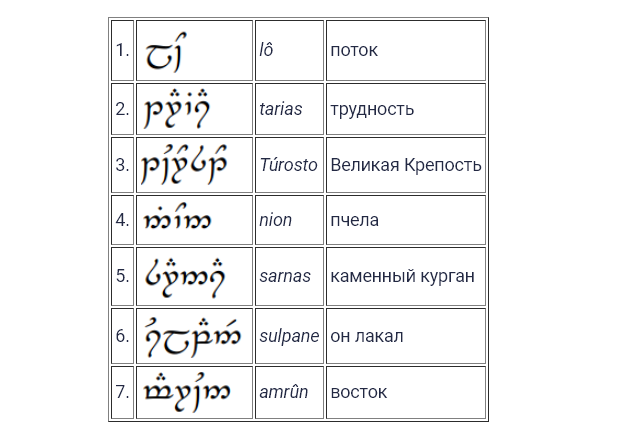Image resolution: width=641 pixels, height=440 pixels.
Task: Click the word sarnas
Action: tap(285, 276)
